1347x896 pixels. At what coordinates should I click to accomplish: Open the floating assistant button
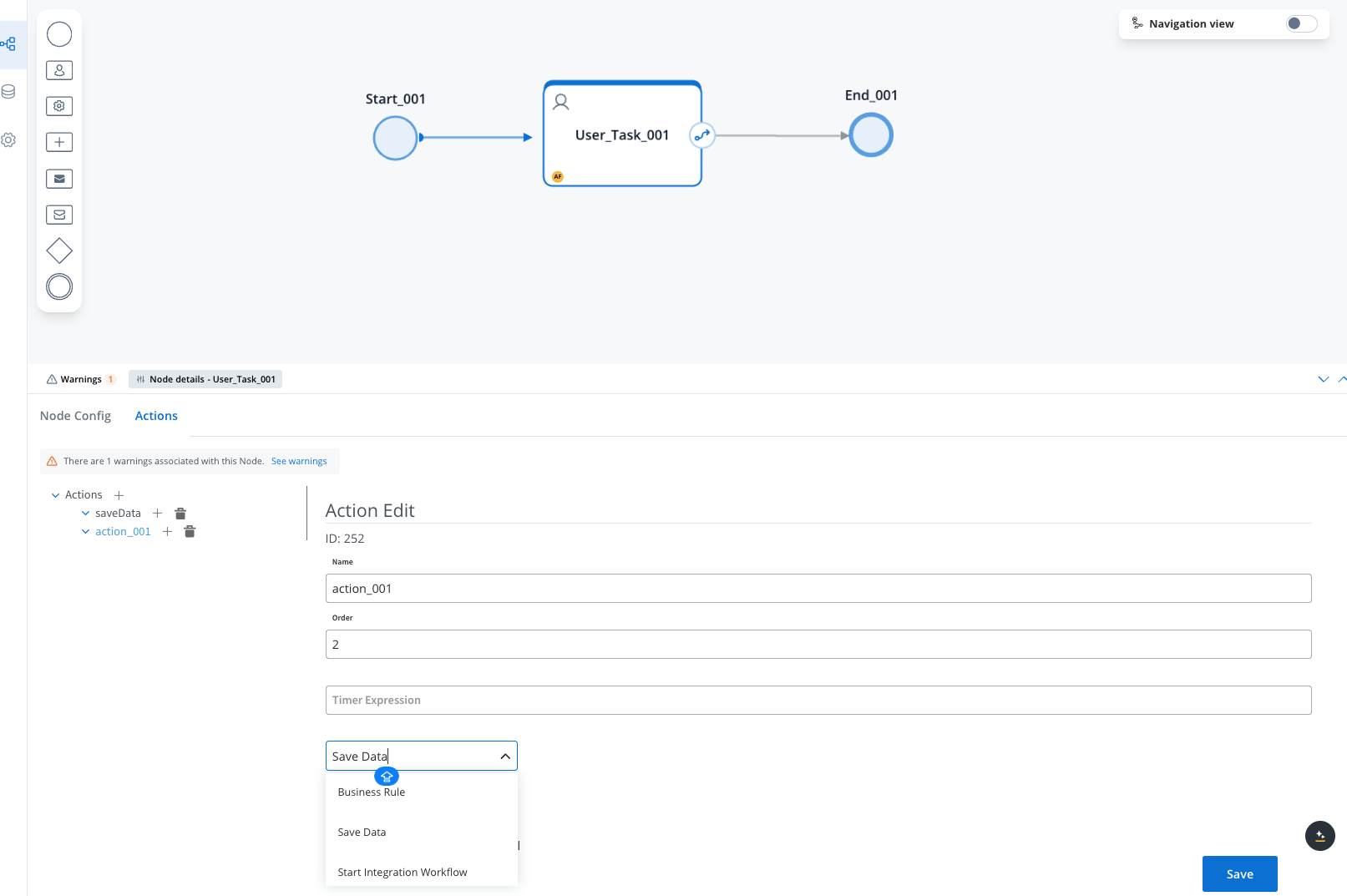(1320, 836)
